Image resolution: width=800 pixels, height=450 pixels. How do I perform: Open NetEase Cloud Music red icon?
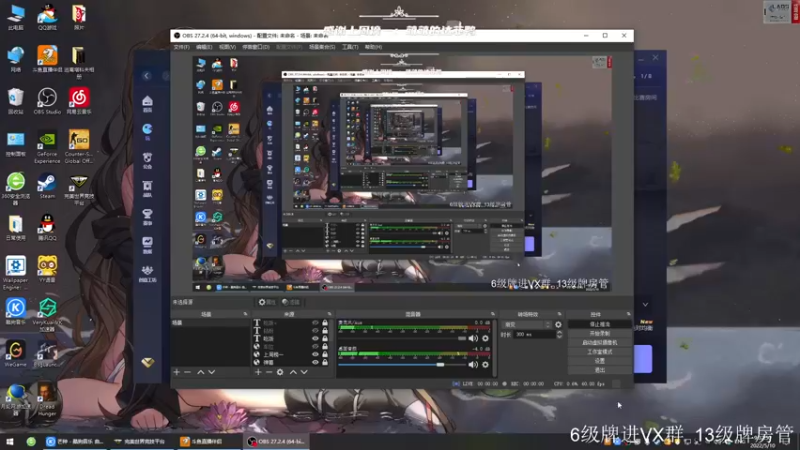pyautogui.click(x=79, y=101)
